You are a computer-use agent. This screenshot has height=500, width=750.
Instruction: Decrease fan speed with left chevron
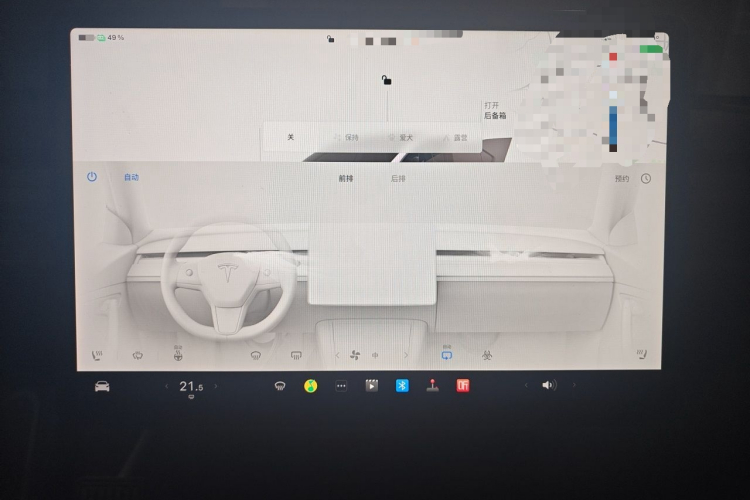pos(337,356)
